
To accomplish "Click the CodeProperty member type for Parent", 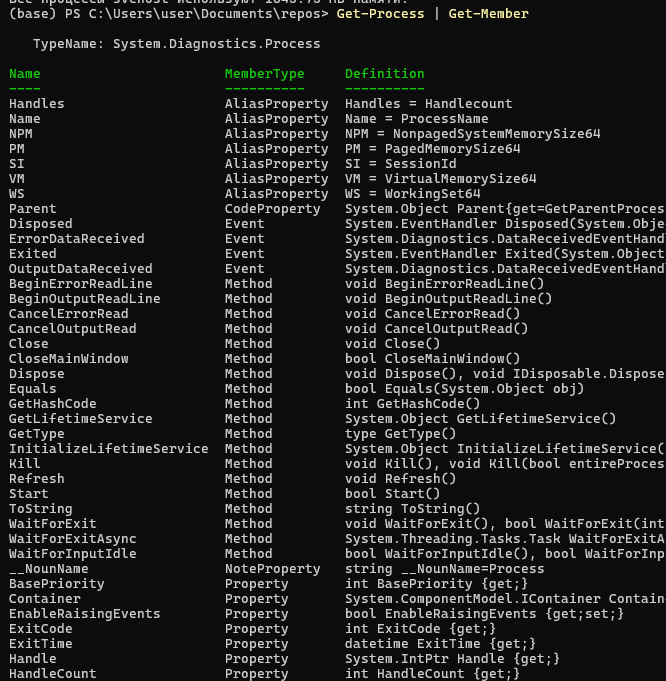I will point(272,209).
